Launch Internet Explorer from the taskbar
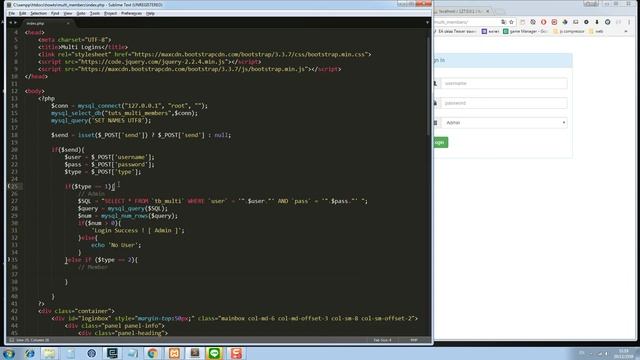This screenshot has width=640, height=360. pyautogui.click(x=29, y=353)
